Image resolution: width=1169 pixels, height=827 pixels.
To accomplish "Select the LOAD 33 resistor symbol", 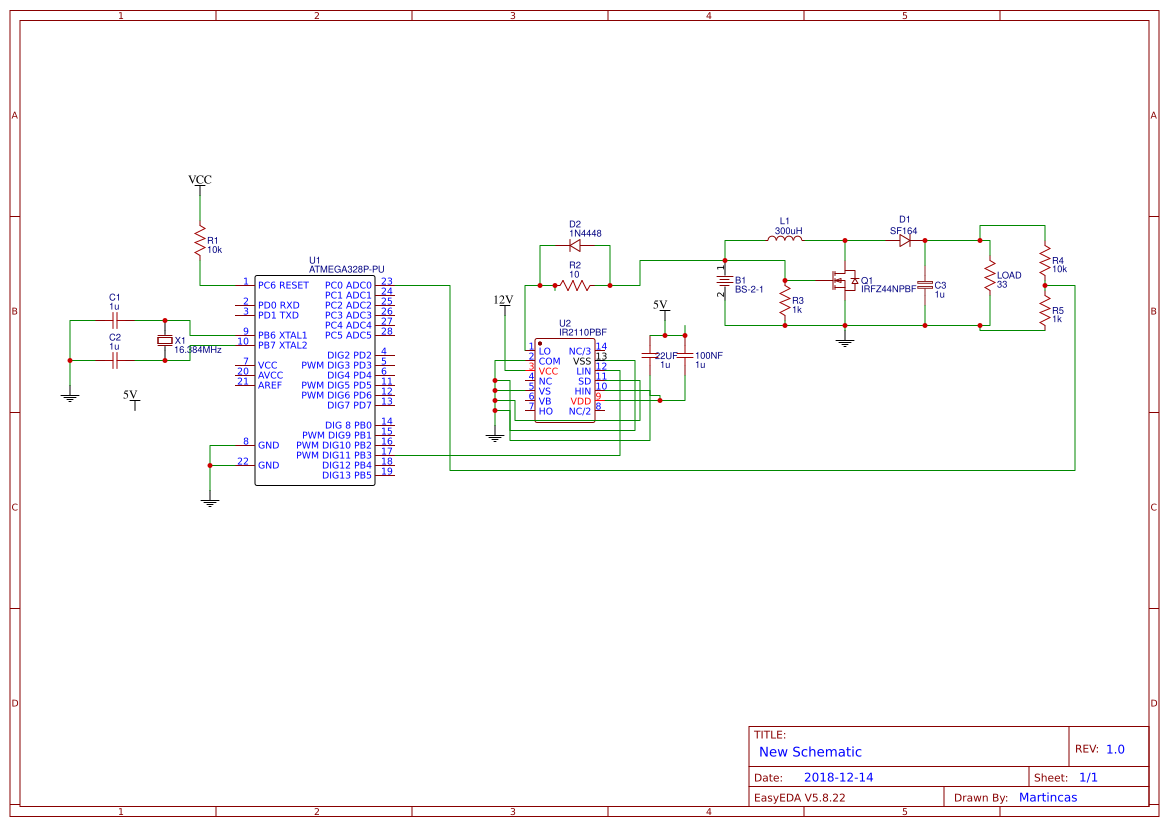I will pyautogui.click(x=989, y=276).
